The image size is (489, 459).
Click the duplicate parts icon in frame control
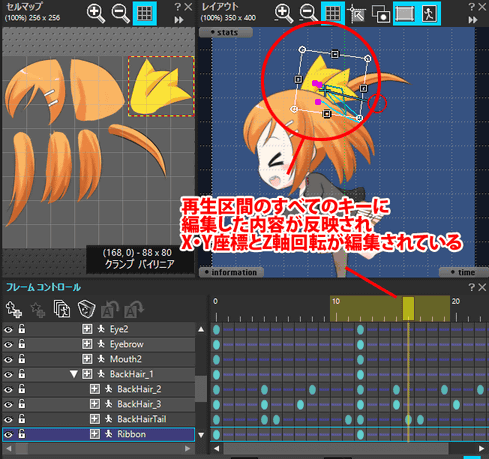click(x=62, y=309)
